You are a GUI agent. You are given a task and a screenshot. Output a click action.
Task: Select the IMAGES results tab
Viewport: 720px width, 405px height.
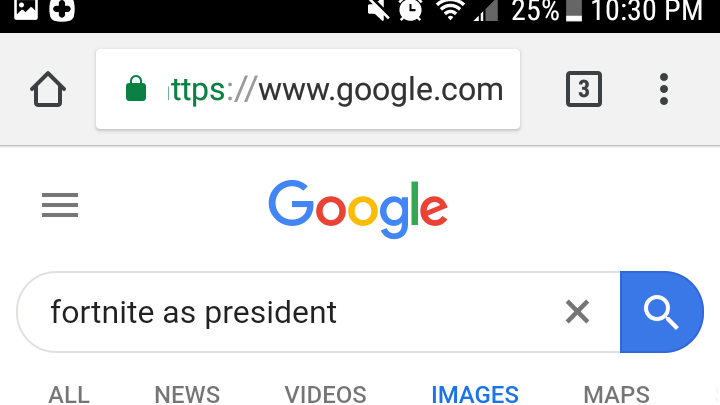(475, 394)
